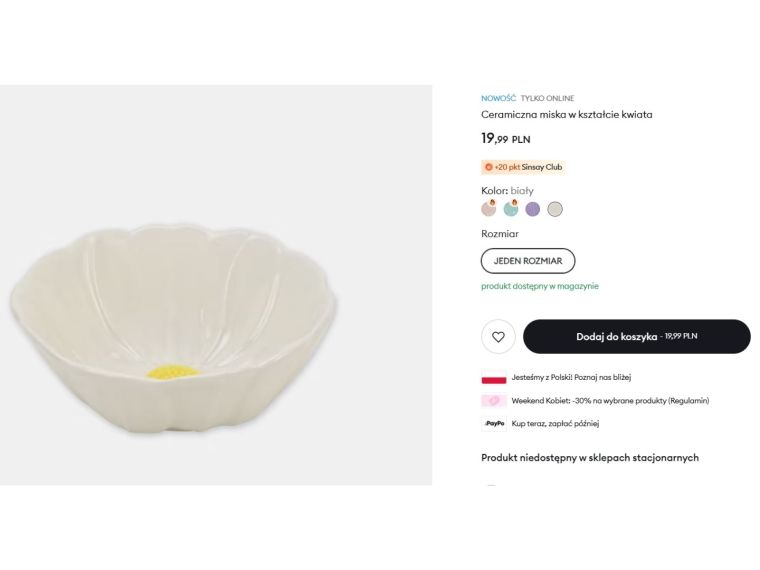The height and width of the screenshot is (570, 760).
Task: Select the pink beige color swatch
Action: coord(489,209)
